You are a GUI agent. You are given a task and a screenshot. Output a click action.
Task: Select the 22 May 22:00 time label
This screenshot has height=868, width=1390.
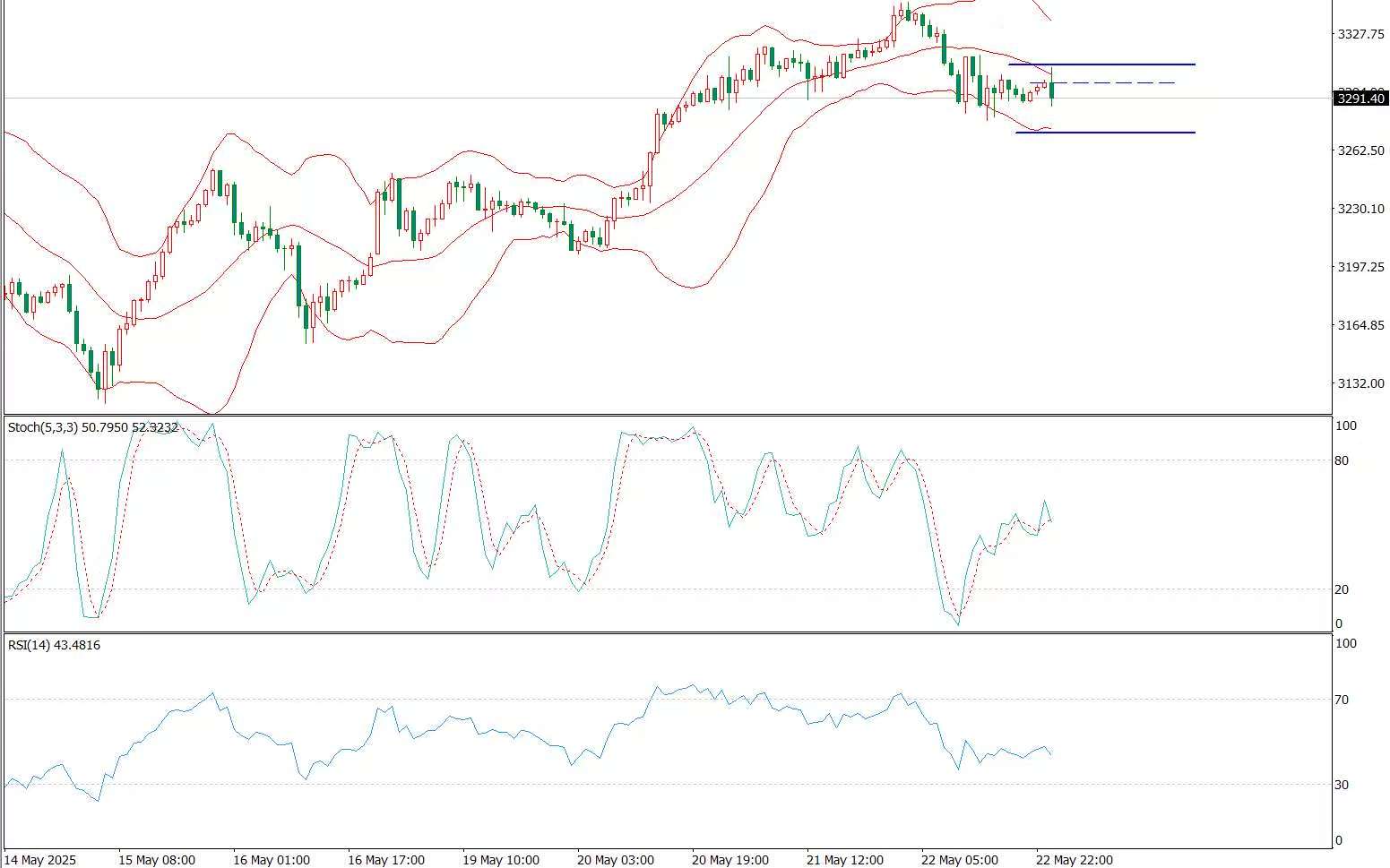pyautogui.click(x=1075, y=860)
